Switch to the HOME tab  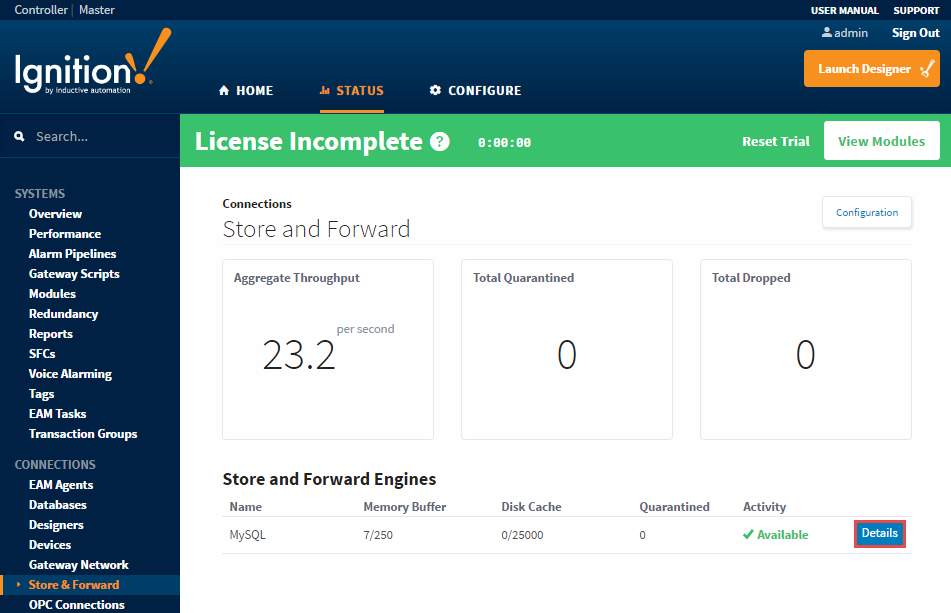(x=252, y=90)
